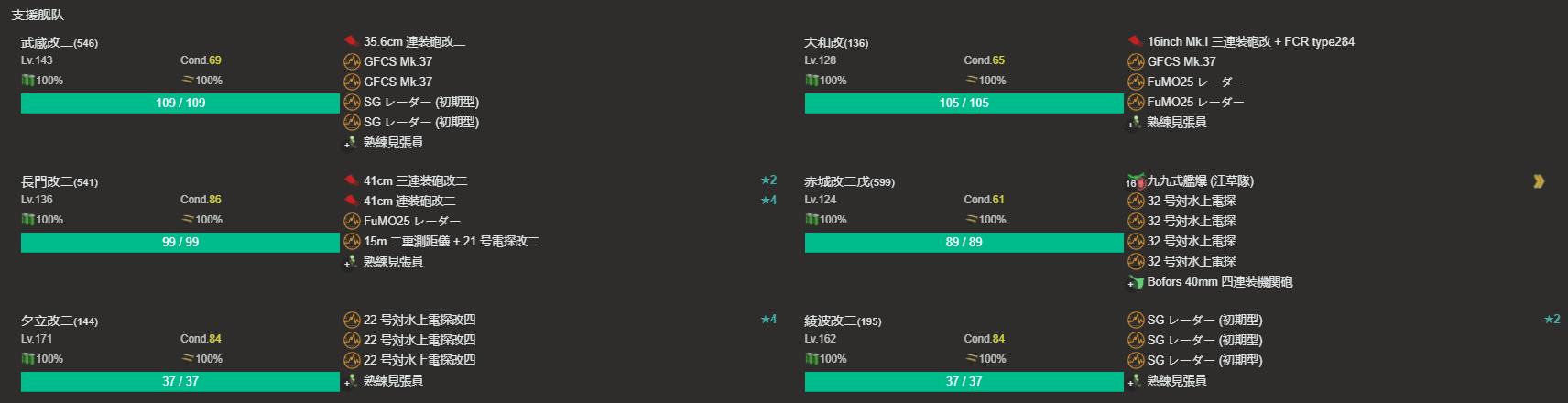Select first 22 号対水上電探改四 entry of 夕立改二
The image size is (1568, 403).
pyautogui.click(x=419, y=320)
